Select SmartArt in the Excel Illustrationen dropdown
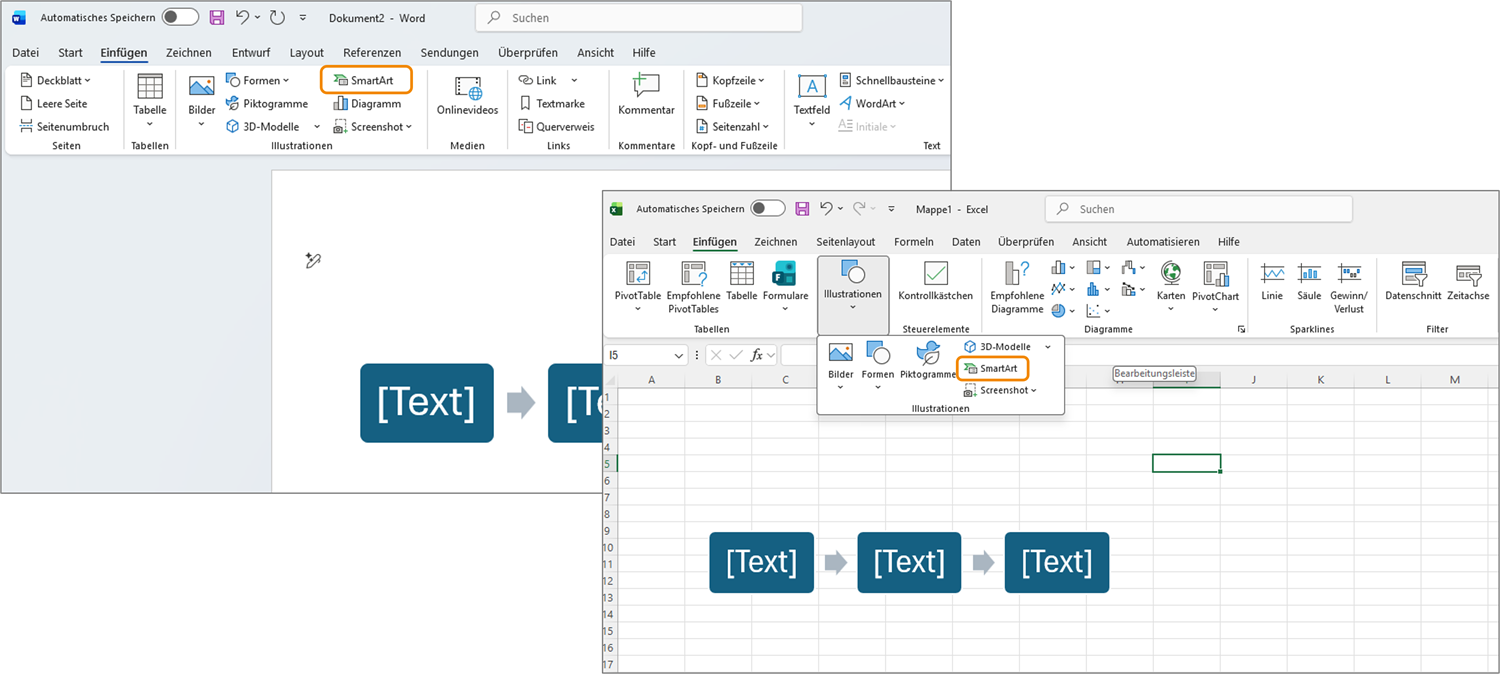This screenshot has height=674, width=1500. (992, 369)
